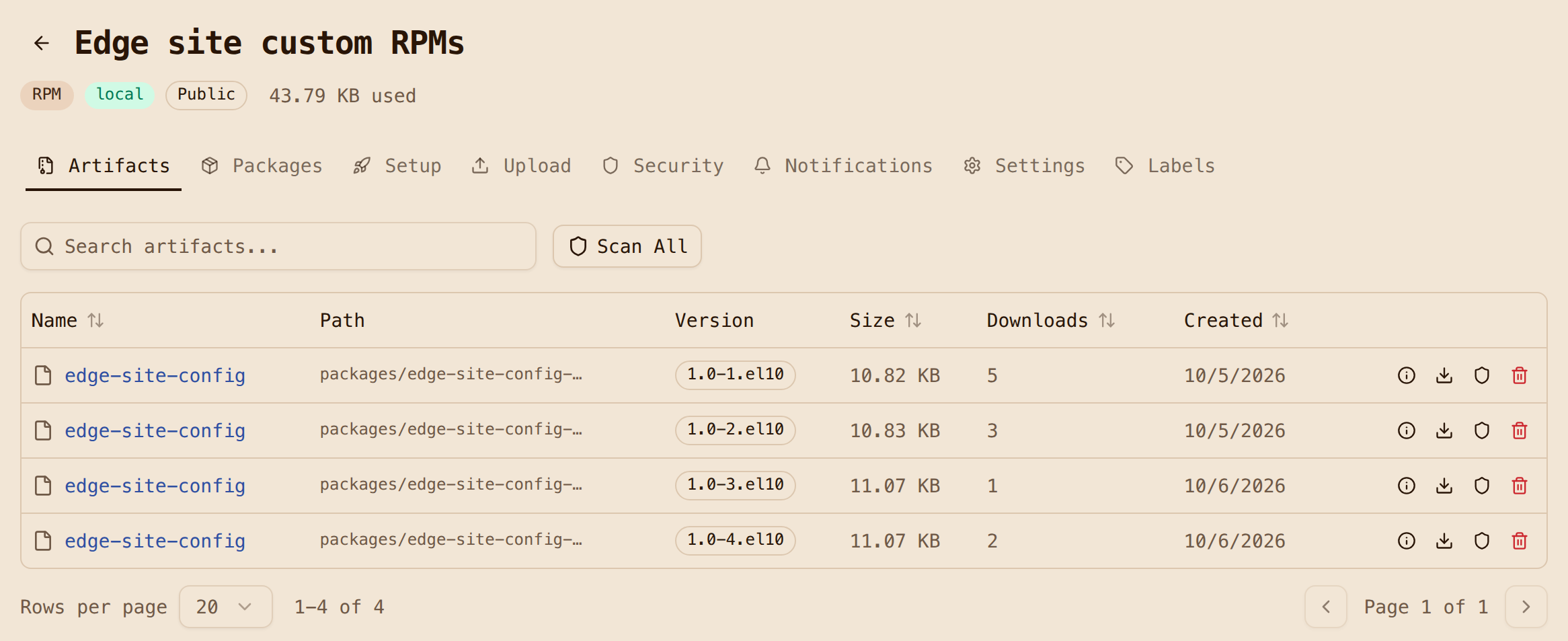This screenshot has height=641, width=1568.
Task: Delete the 1.0-1.el10 artifact
Action: [1520, 375]
